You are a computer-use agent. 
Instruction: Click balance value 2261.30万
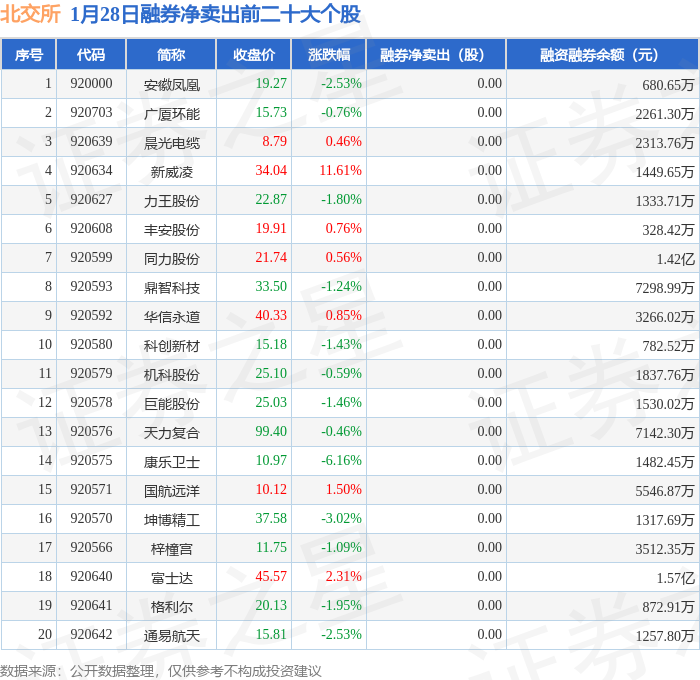coord(665,114)
